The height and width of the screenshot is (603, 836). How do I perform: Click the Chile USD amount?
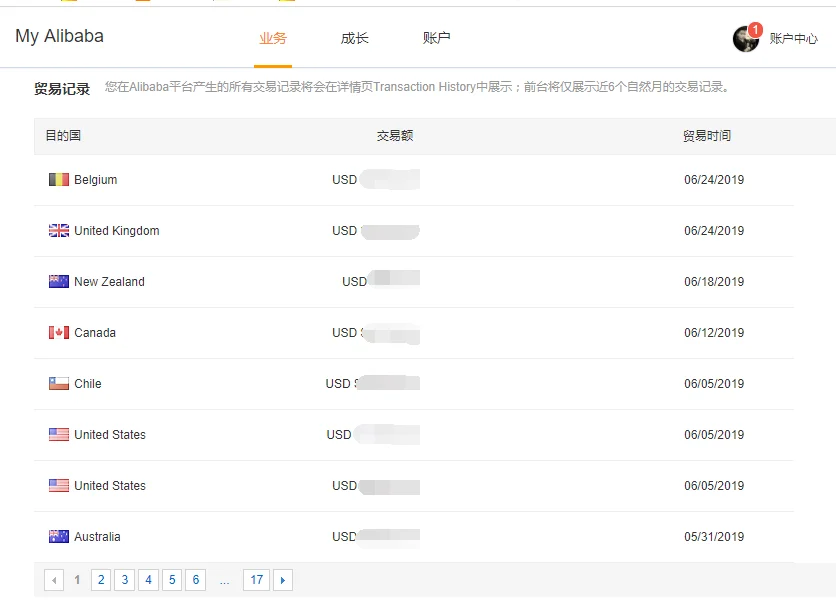pos(373,383)
